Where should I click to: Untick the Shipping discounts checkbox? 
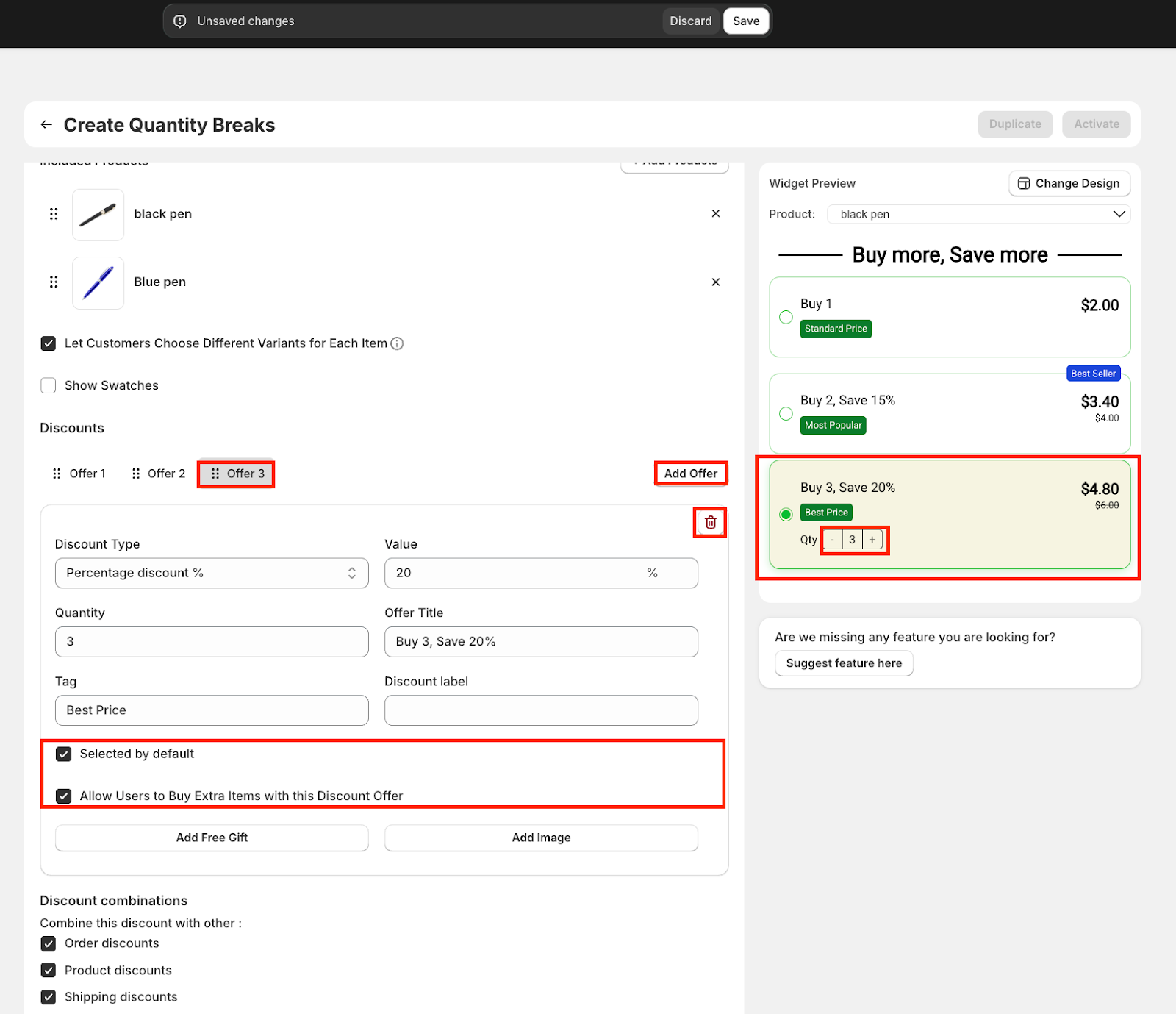click(49, 997)
